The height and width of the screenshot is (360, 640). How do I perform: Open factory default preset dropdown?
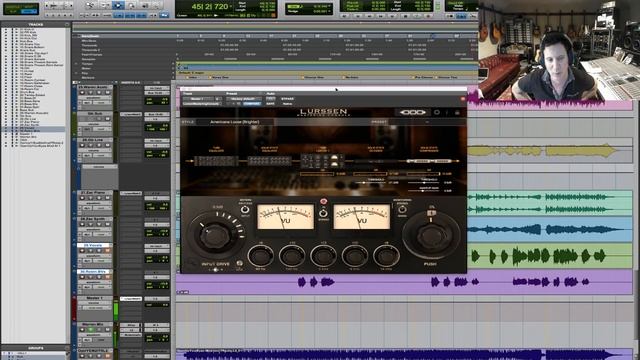243,99
